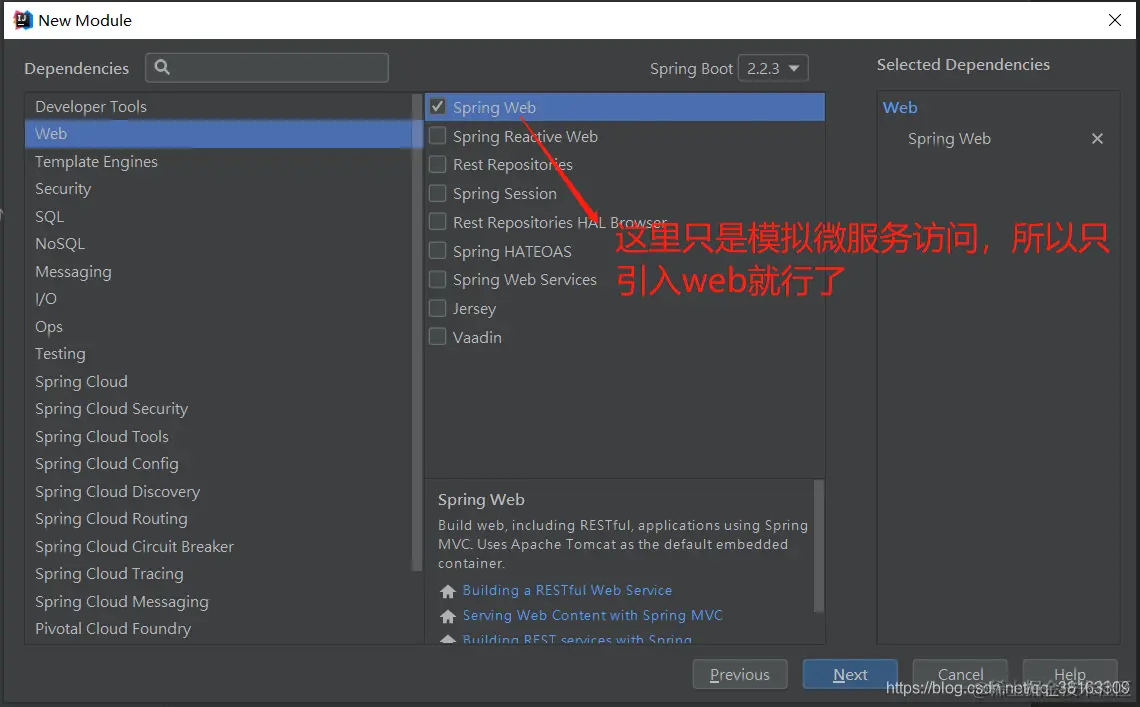Screen dimensions: 1140x707
Task: Enable the Spring Reactive Web checkbox
Action: (437, 136)
